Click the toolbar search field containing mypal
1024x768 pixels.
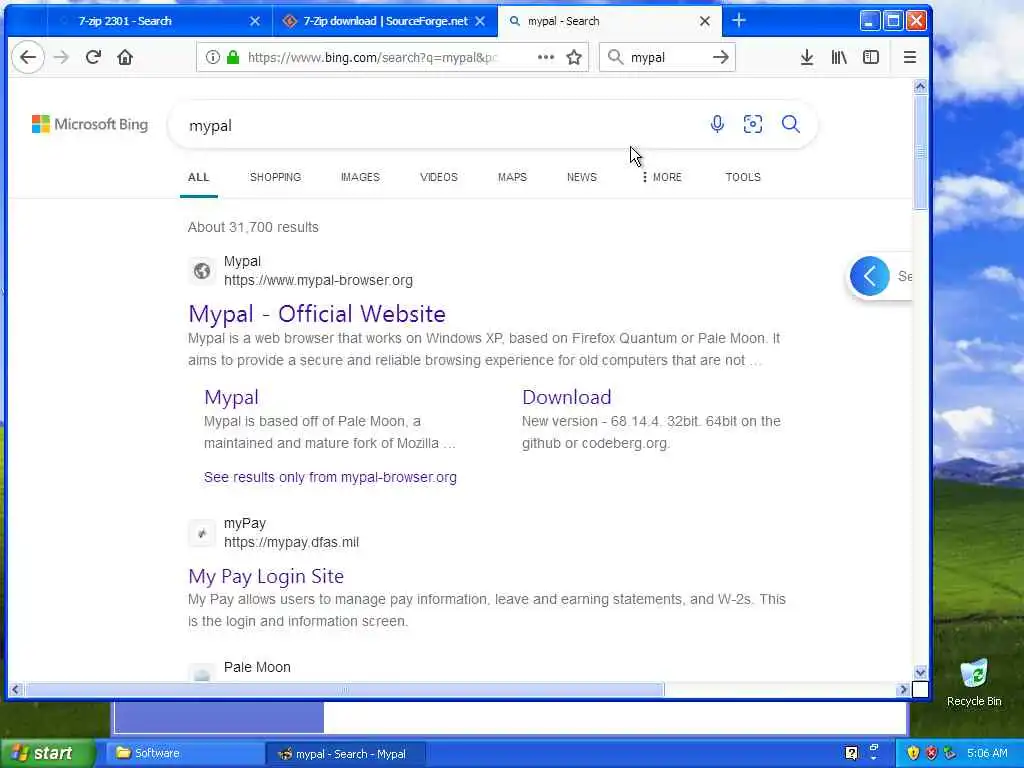[x=666, y=57]
